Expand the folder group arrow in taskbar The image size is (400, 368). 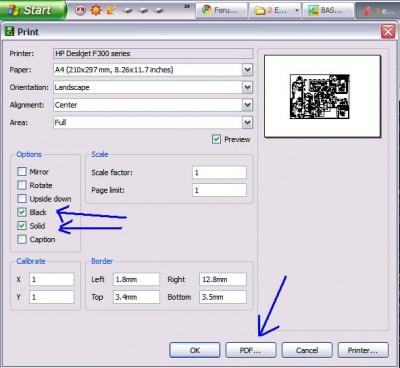coord(296,11)
